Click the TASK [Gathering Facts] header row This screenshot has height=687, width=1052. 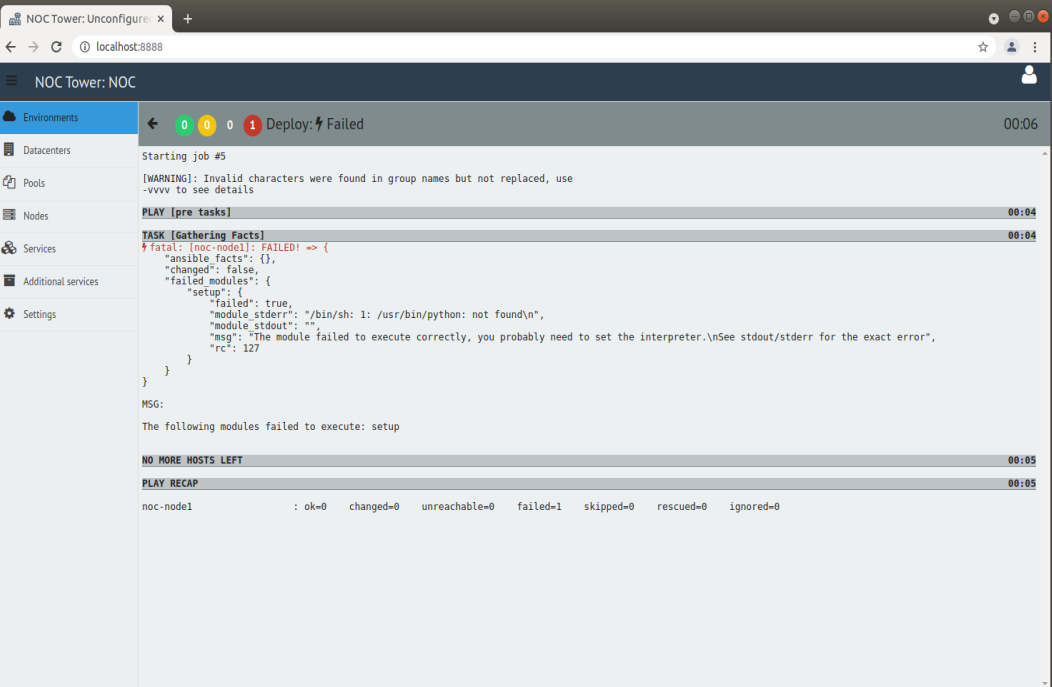coord(588,235)
